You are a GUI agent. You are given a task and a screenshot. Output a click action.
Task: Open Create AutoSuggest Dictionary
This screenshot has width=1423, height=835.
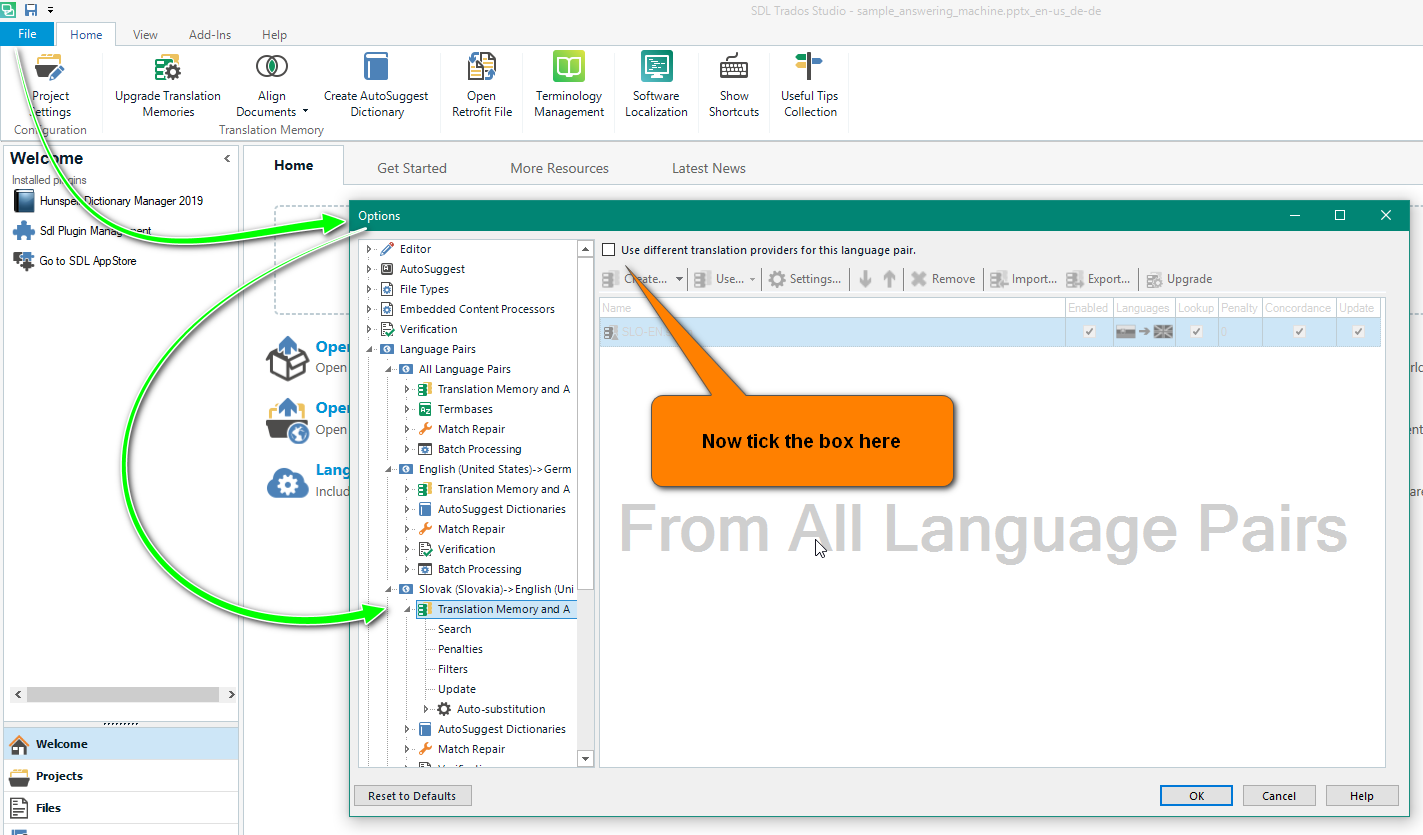click(x=376, y=86)
